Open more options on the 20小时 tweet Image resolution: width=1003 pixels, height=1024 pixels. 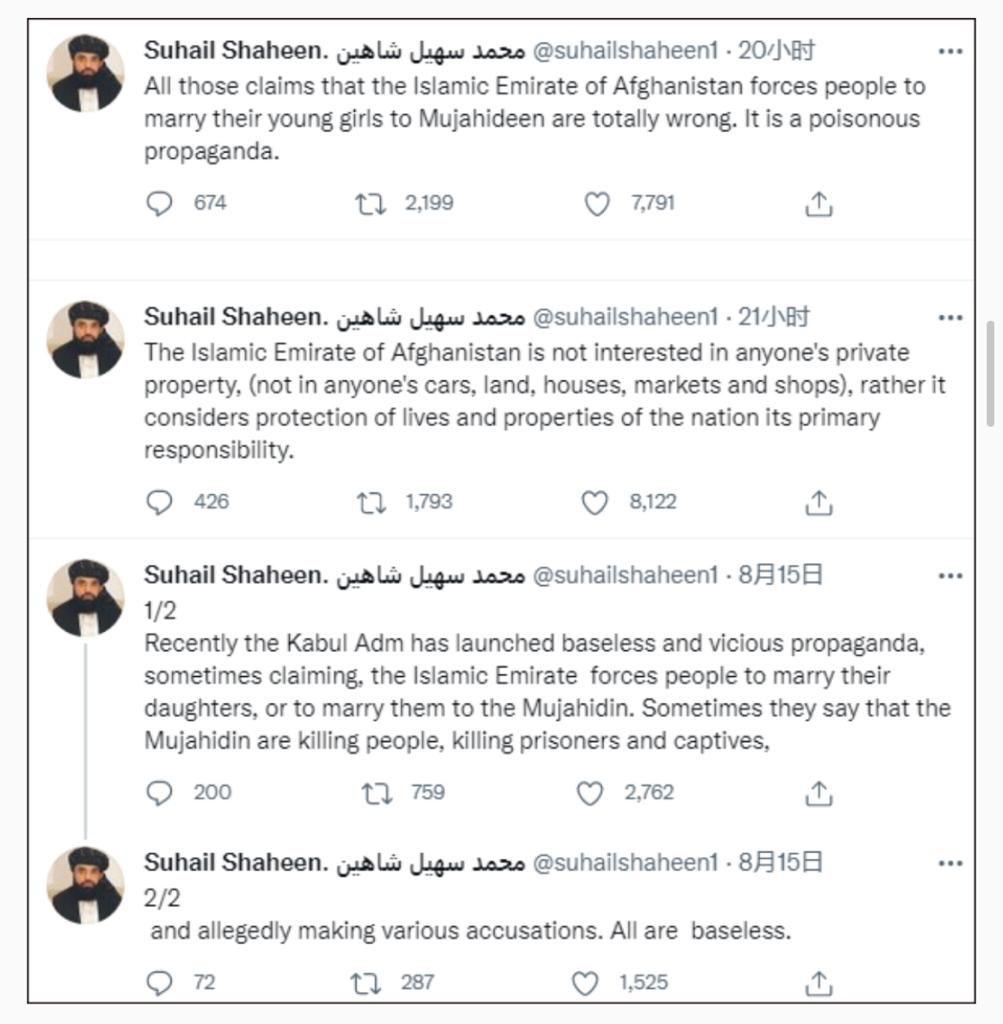pos(950,51)
